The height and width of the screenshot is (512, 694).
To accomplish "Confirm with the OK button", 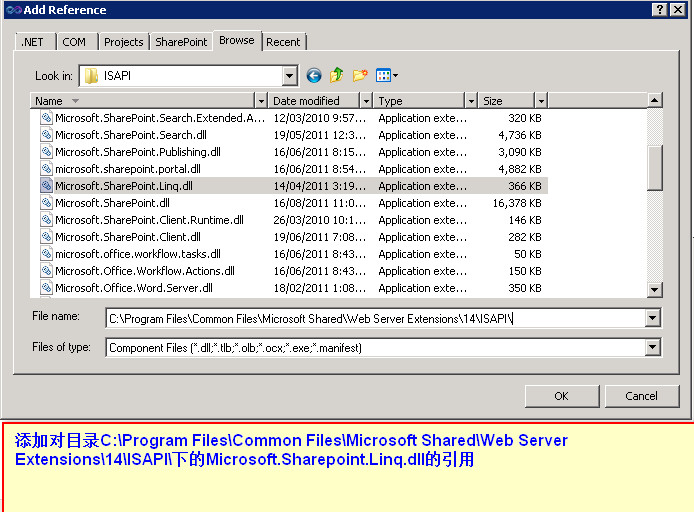I will [x=562, y=396].
